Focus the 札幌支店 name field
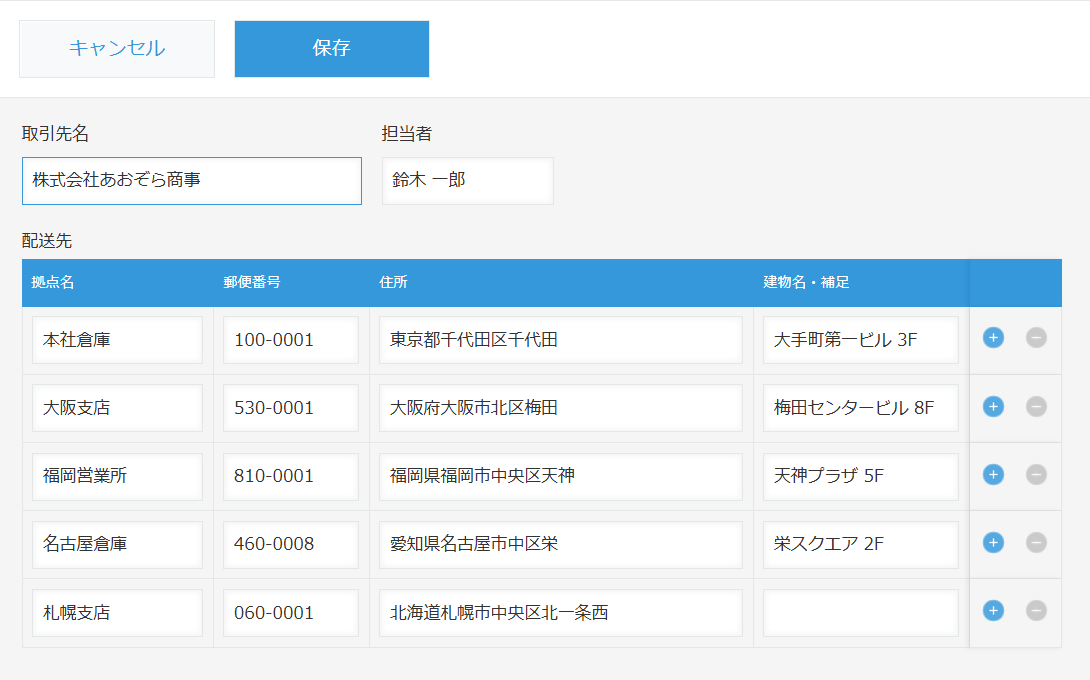 coord(117,613)
